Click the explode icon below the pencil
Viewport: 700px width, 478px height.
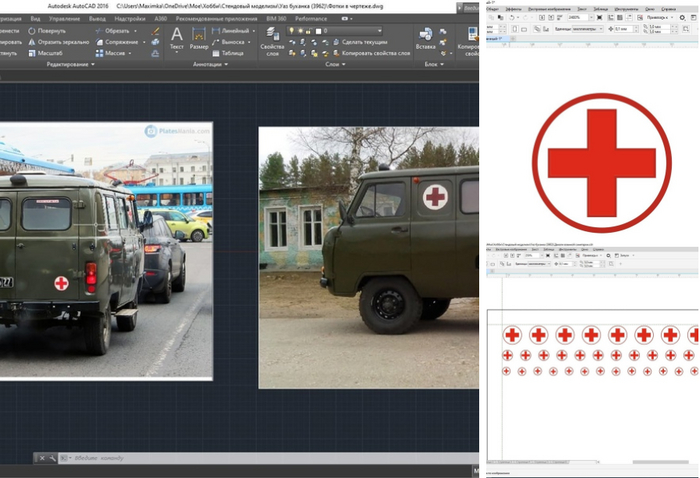155,42
